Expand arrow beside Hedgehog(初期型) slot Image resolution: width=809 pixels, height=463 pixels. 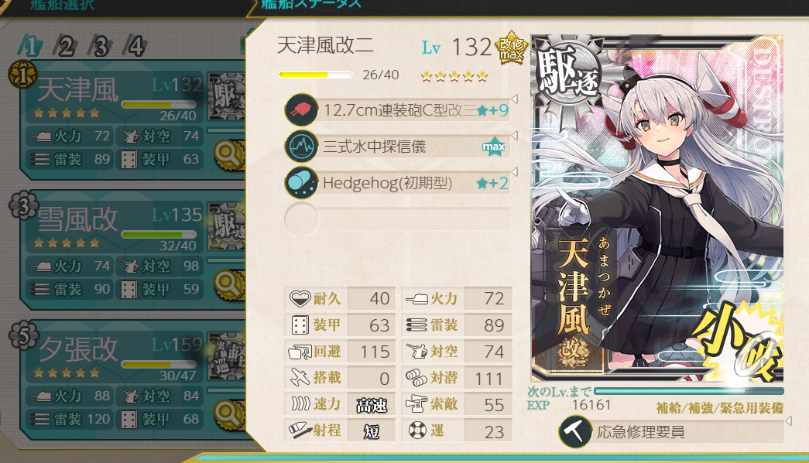tap(514, 171)
